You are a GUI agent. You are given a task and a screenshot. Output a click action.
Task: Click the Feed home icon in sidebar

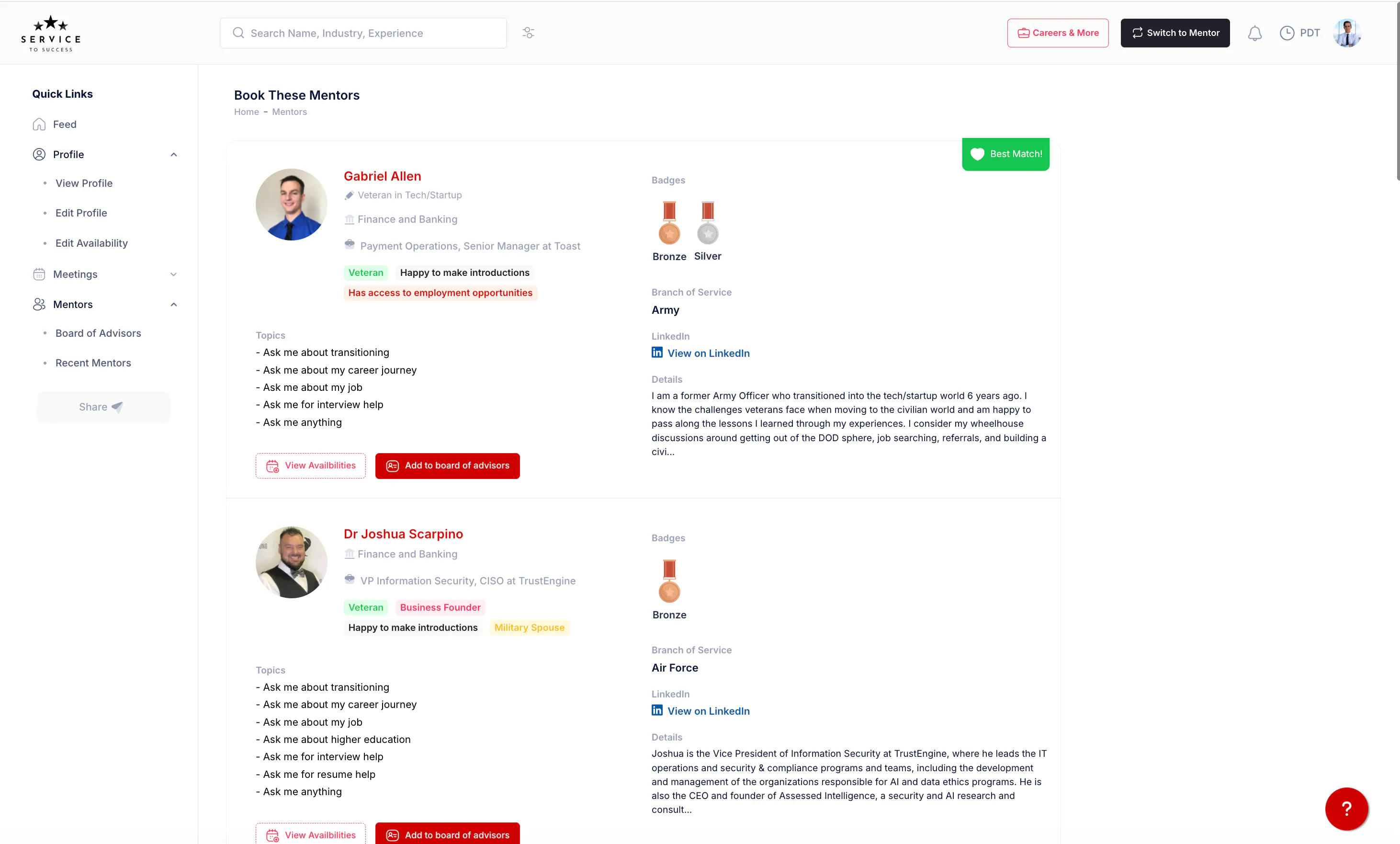(39, 124)
